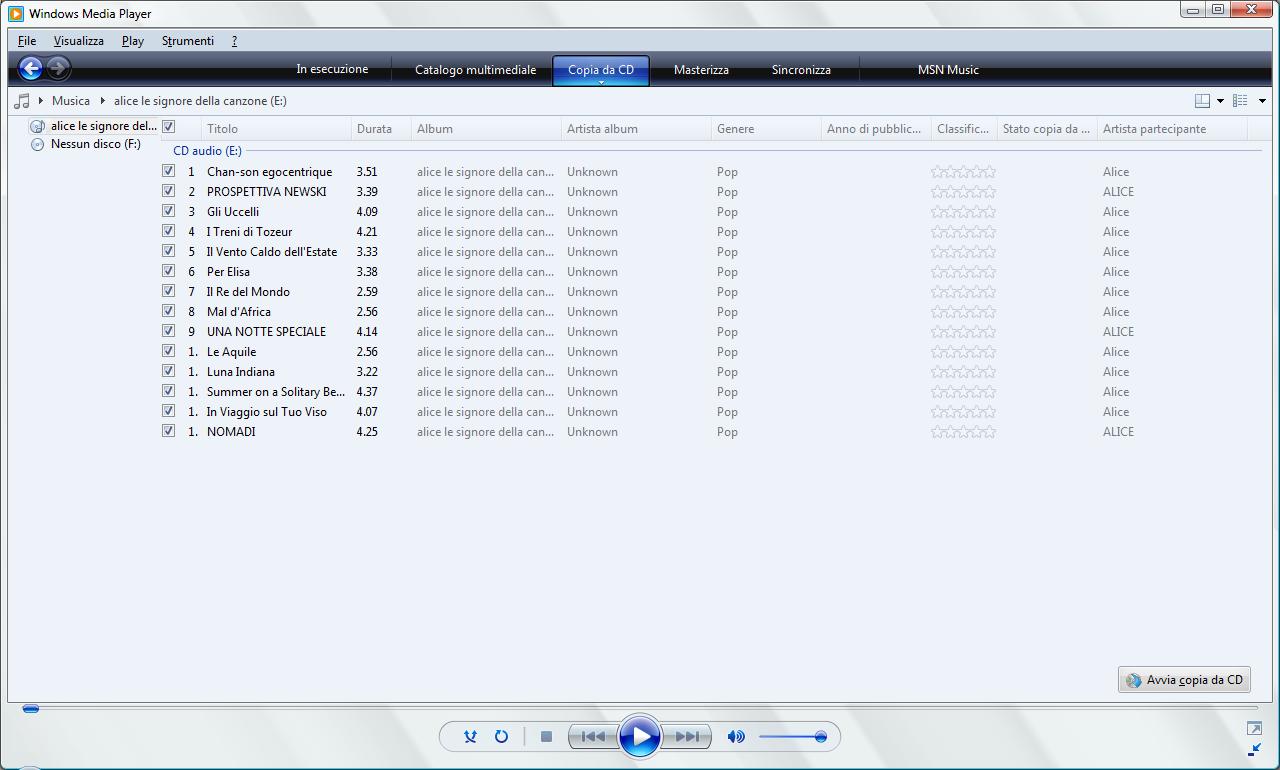Open the File menu
The width and height of the screenshot is (1280, 770).
point(27,41)
